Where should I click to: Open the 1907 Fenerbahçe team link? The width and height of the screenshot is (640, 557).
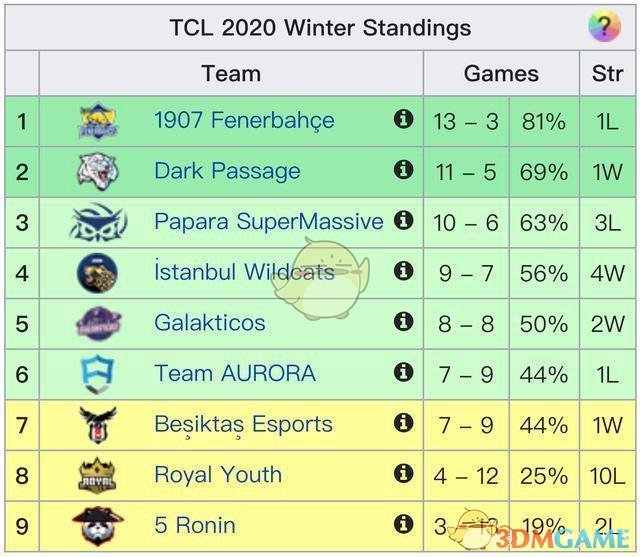click(244, 121)
